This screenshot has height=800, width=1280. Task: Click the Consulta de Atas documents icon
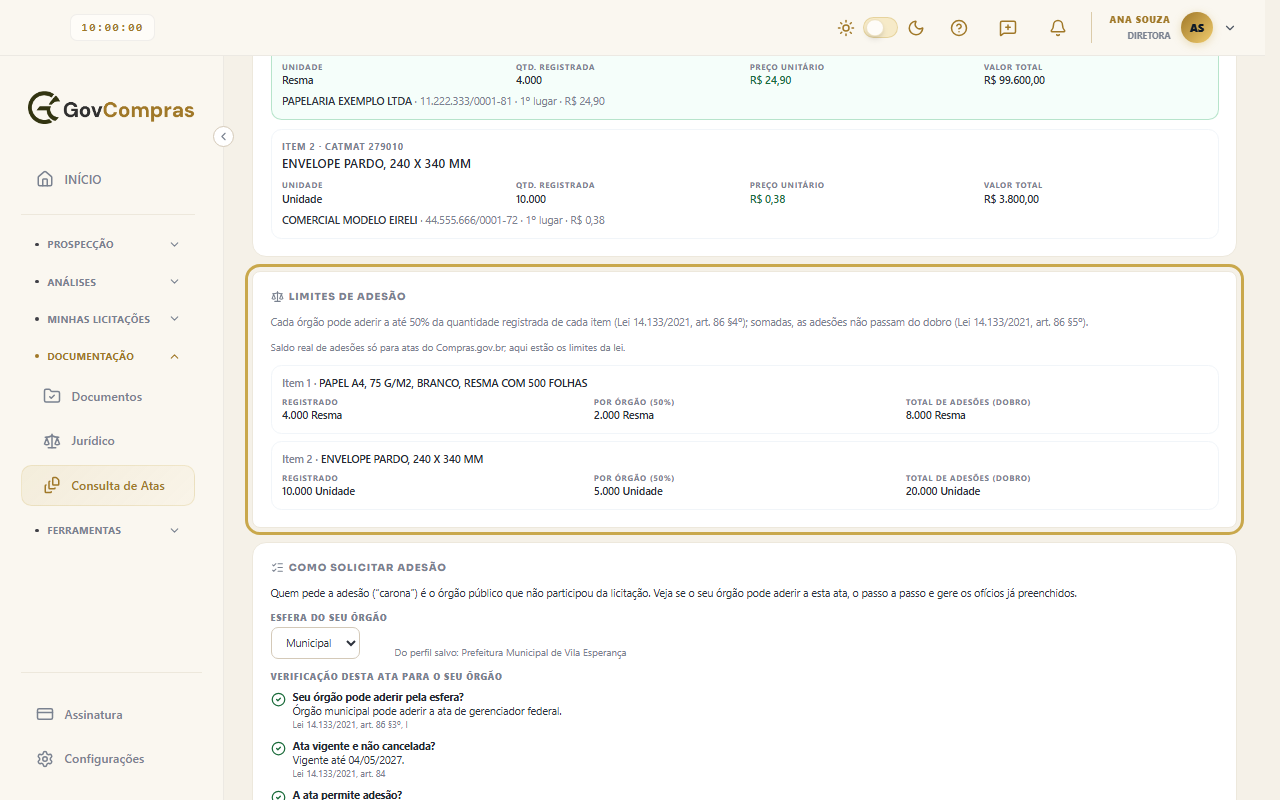[x=52, y=486]
